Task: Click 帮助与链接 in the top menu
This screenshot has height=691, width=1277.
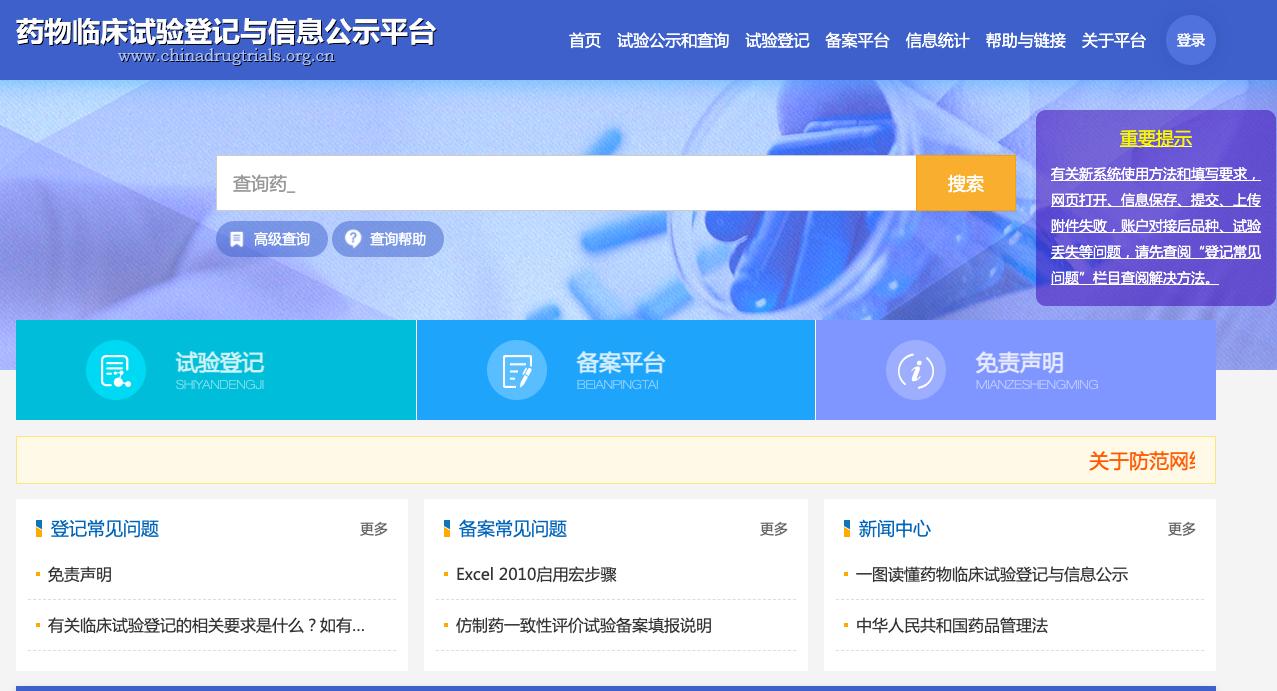Action: click(x=1024, y=41)
